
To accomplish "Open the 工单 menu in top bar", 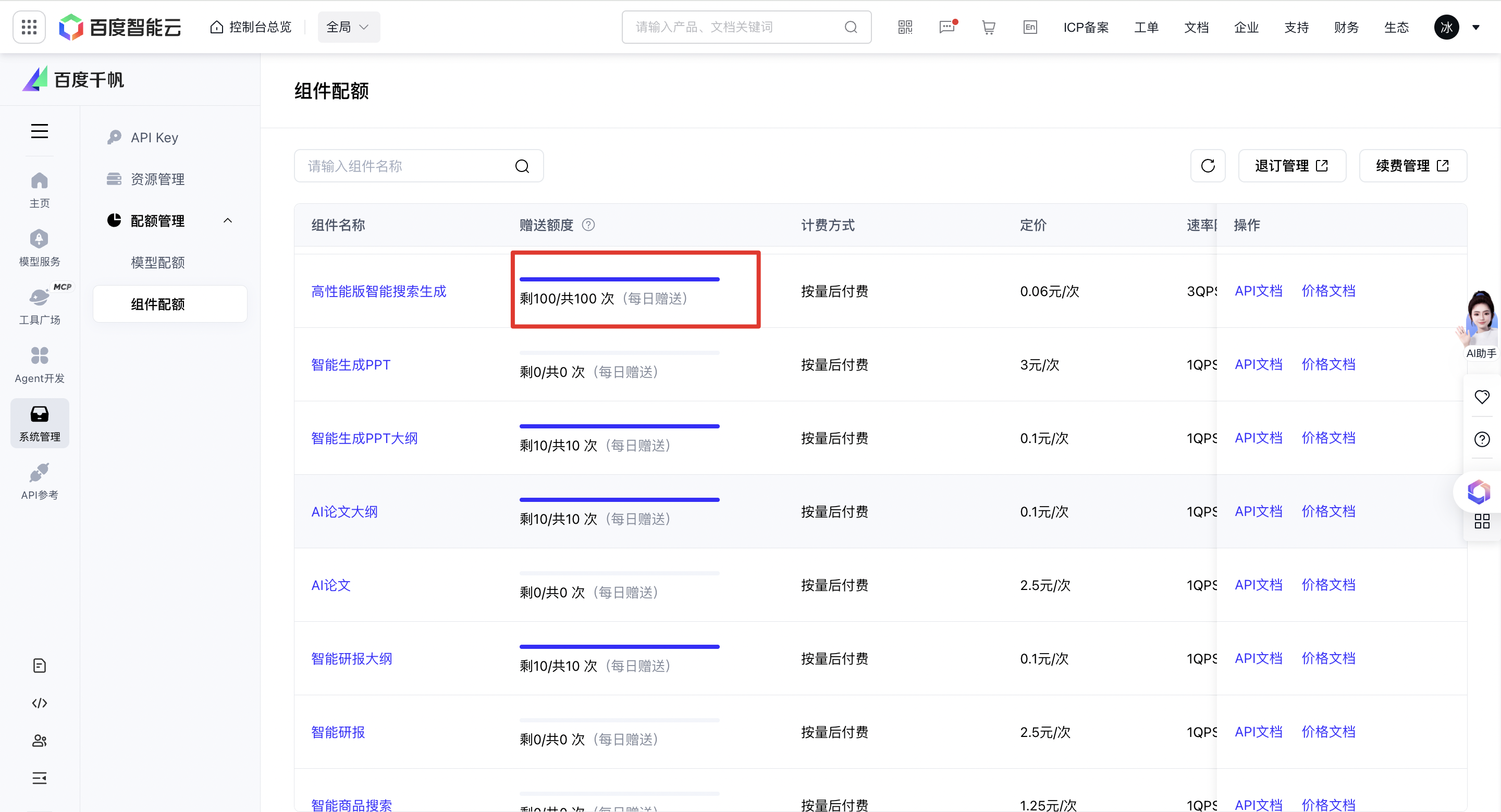I will 1146,27.
